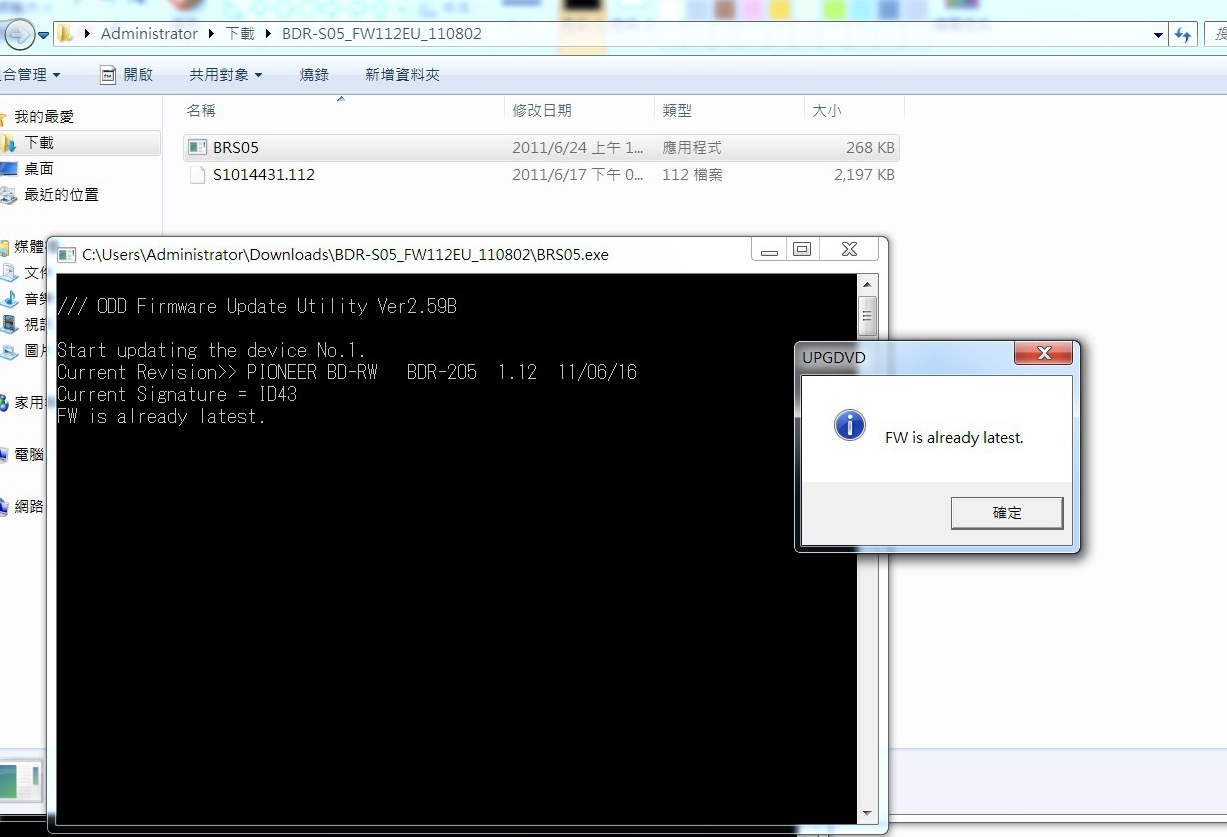Open the 共用對象 dropdown menu
1227x837 pixels.
(x=226, y=75)
